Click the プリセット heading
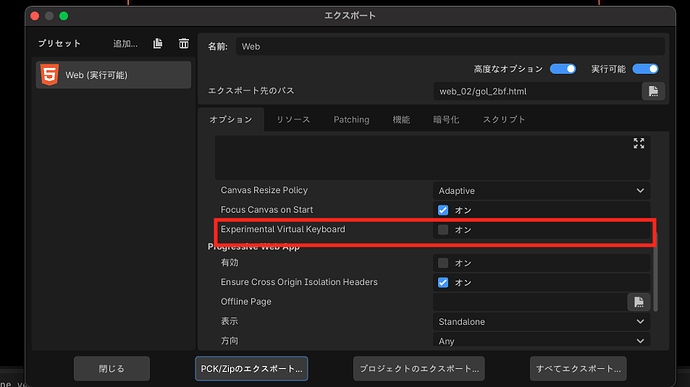The width and height of the screenshot is (690, 387). pyautogui.click(x=59, y=44)
